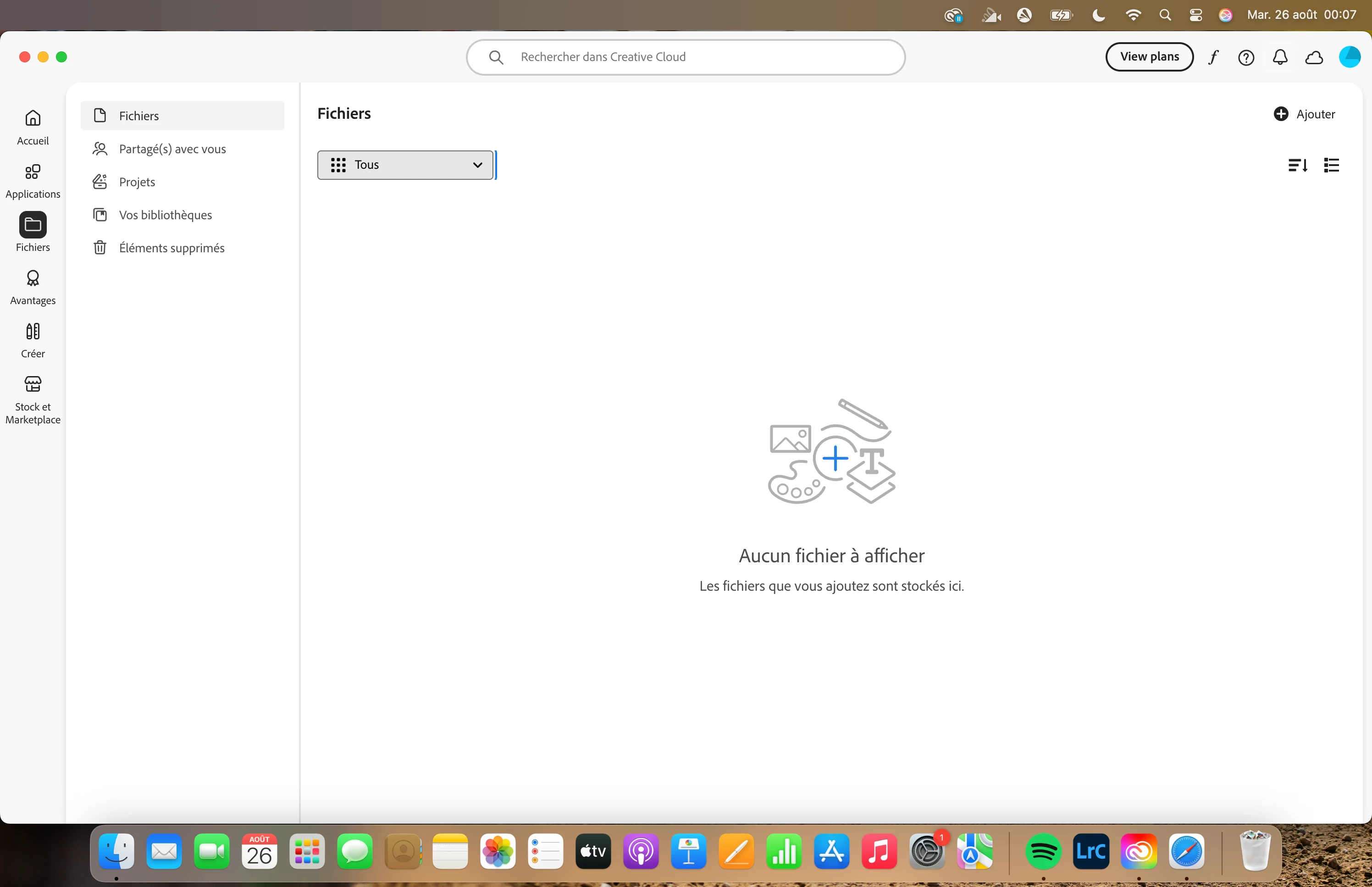This screenshot has height=887, width=1372.
Task: Toggle Do Not Disturb moon icon
Action: tap(1099, 15)
